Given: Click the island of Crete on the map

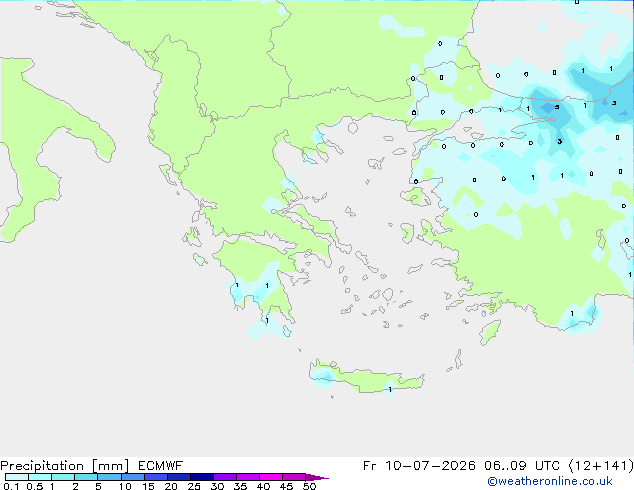Looking at the screenshot, I should pos(366,378).
